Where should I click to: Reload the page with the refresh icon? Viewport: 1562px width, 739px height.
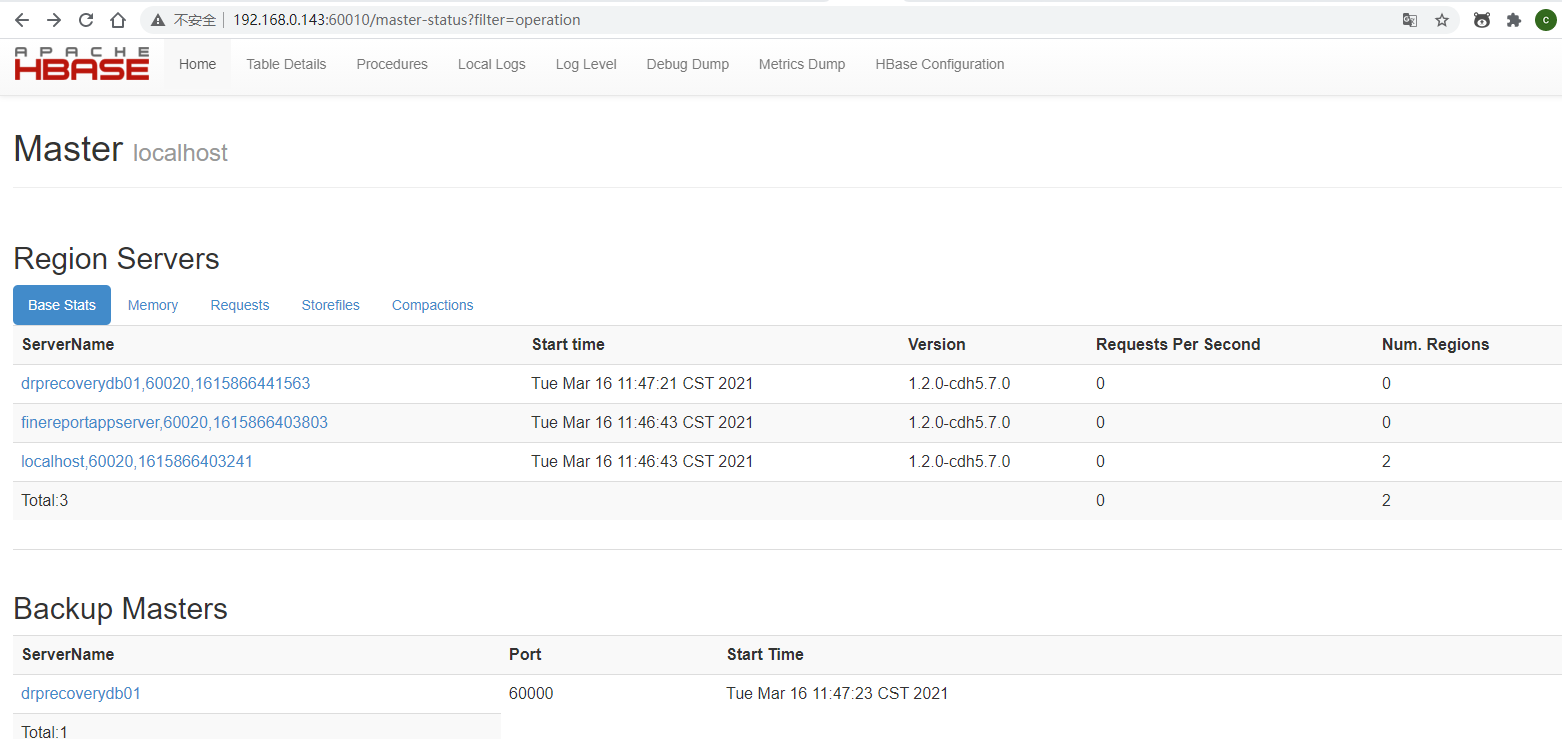click(x=86, y=20)
